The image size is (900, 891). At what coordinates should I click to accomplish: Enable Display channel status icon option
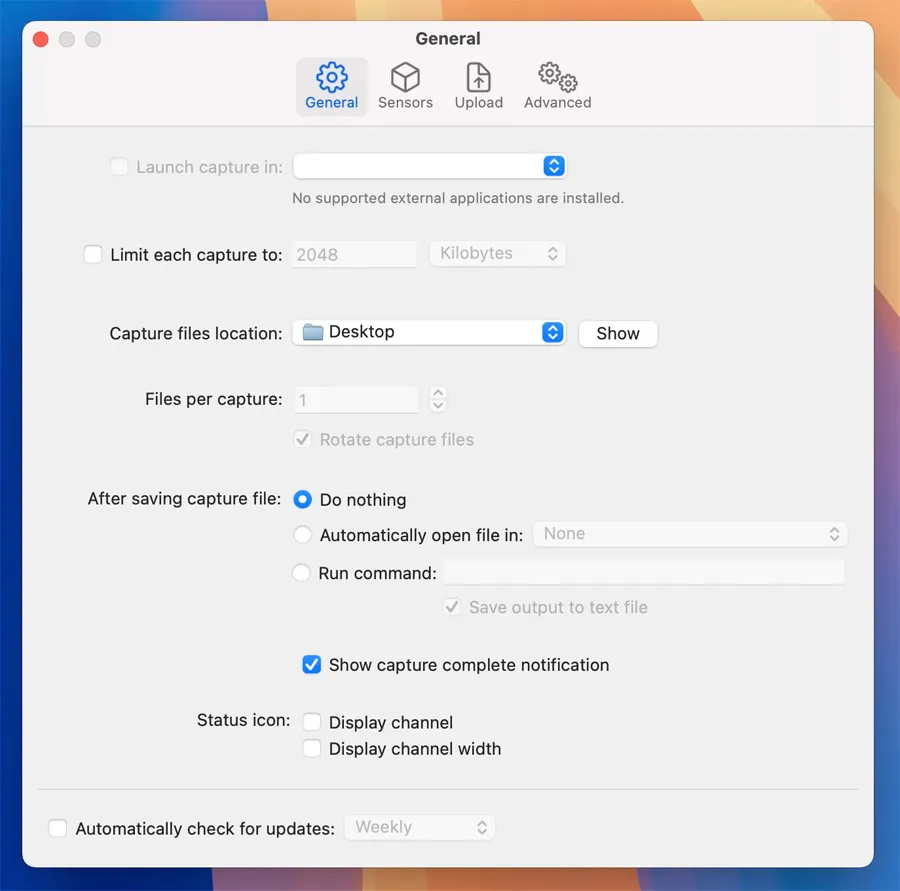(x=312, y=722)
